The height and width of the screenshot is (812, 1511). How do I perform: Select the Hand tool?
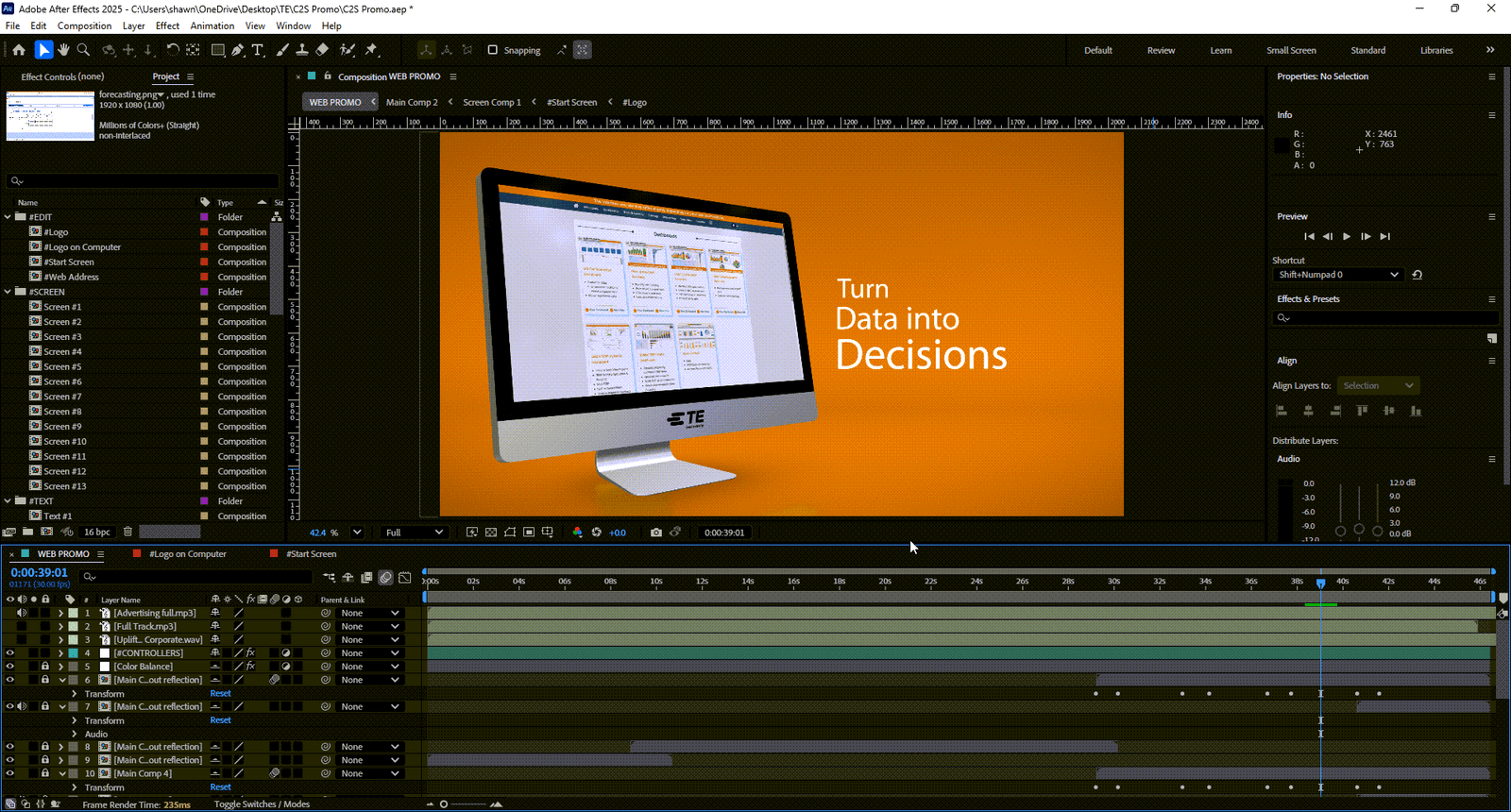[63, 50]
